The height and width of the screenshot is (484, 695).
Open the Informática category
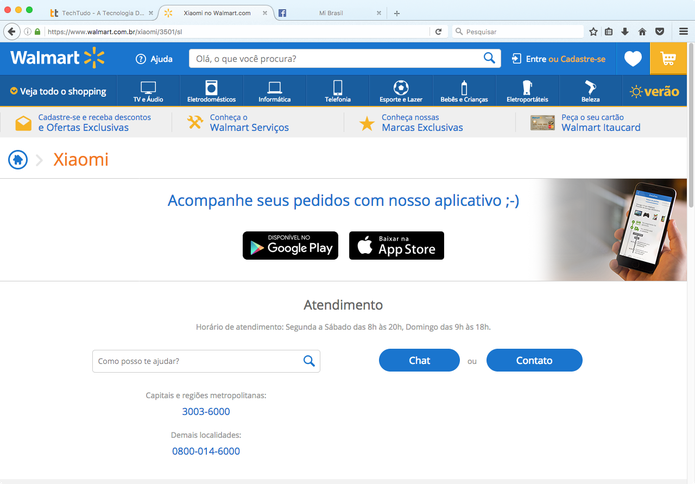[274, 91]
